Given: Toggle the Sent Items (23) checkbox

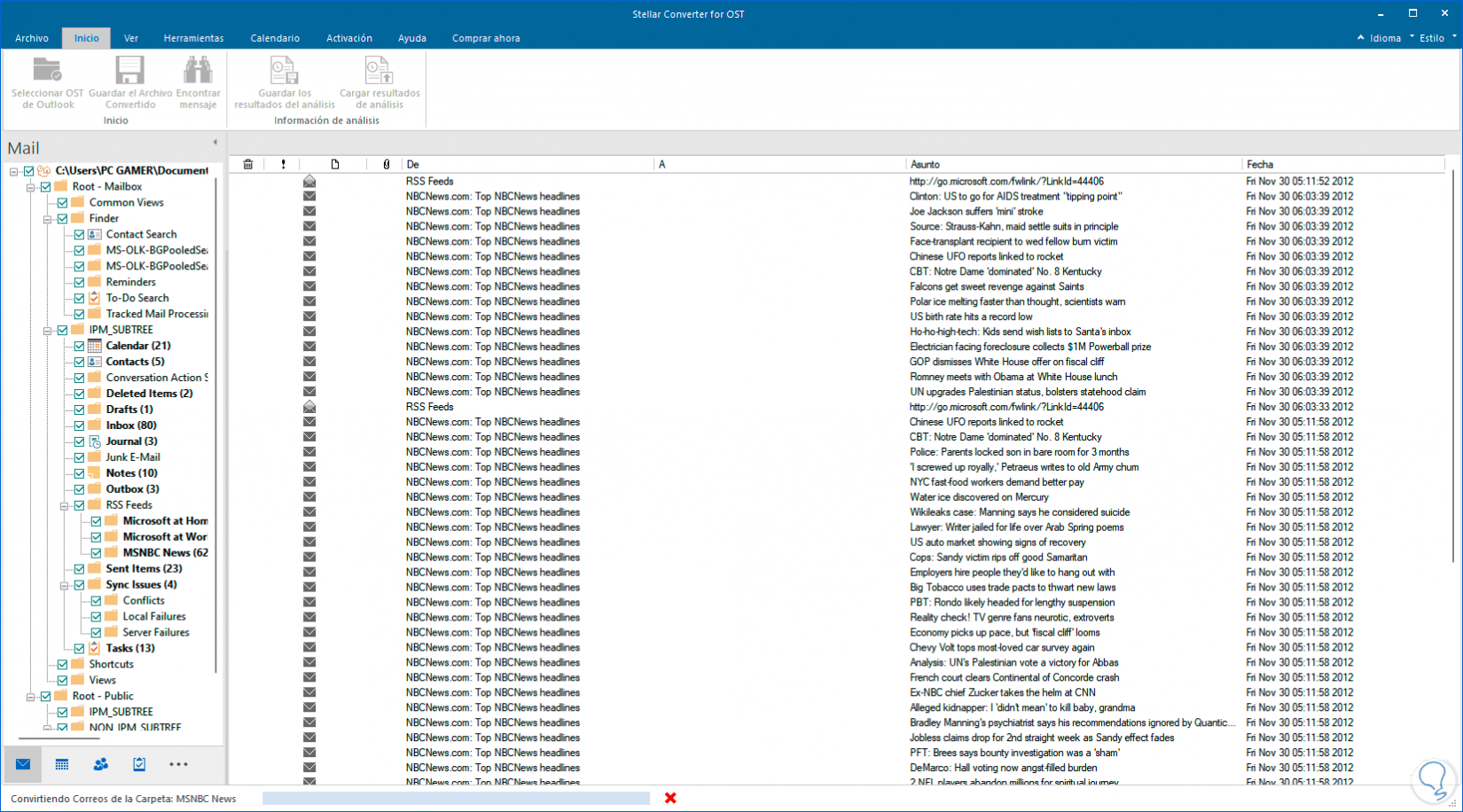Looking at the screenshot, I should click(79, 569).
